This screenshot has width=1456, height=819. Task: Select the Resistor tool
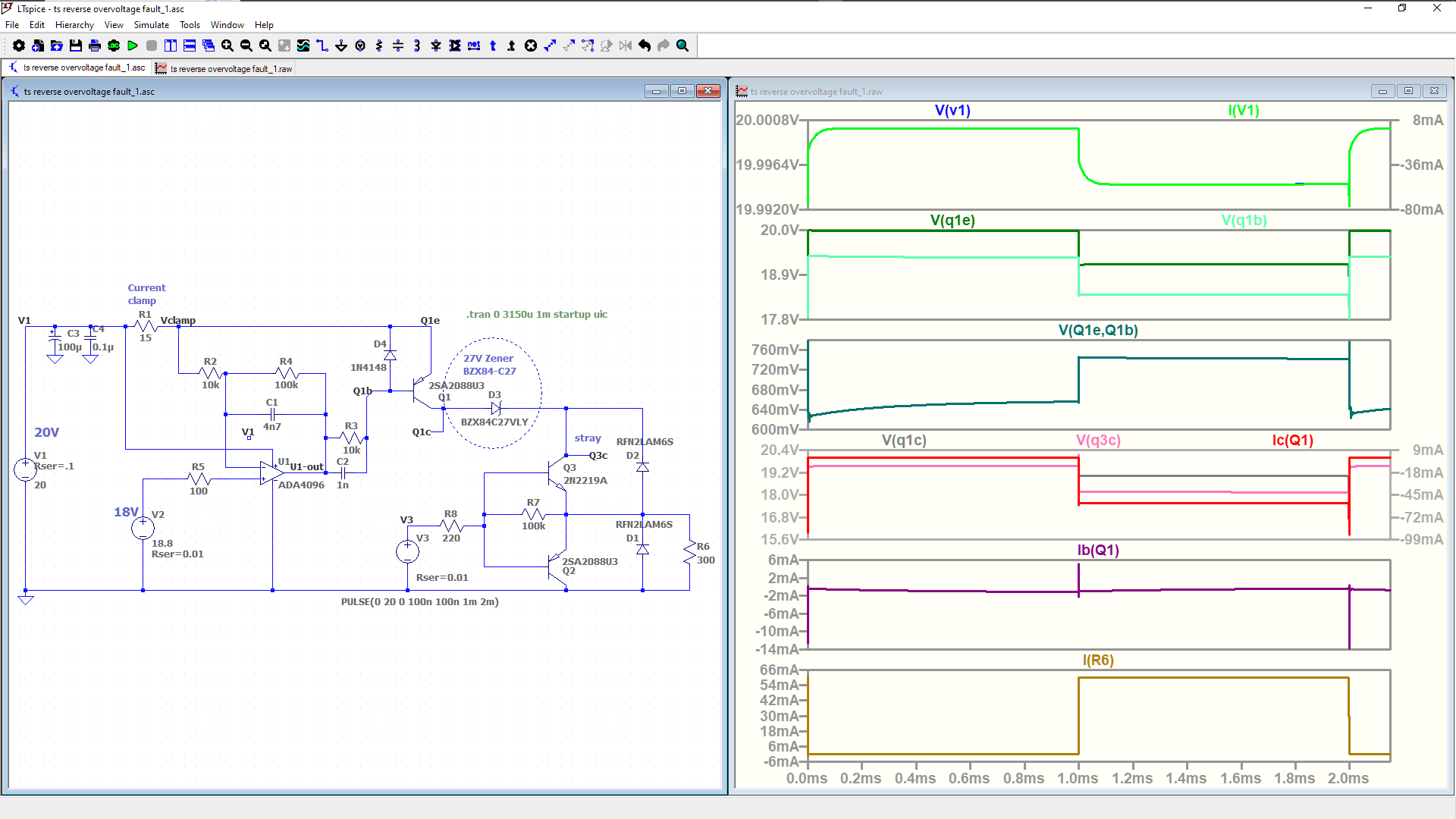point(379,45)
